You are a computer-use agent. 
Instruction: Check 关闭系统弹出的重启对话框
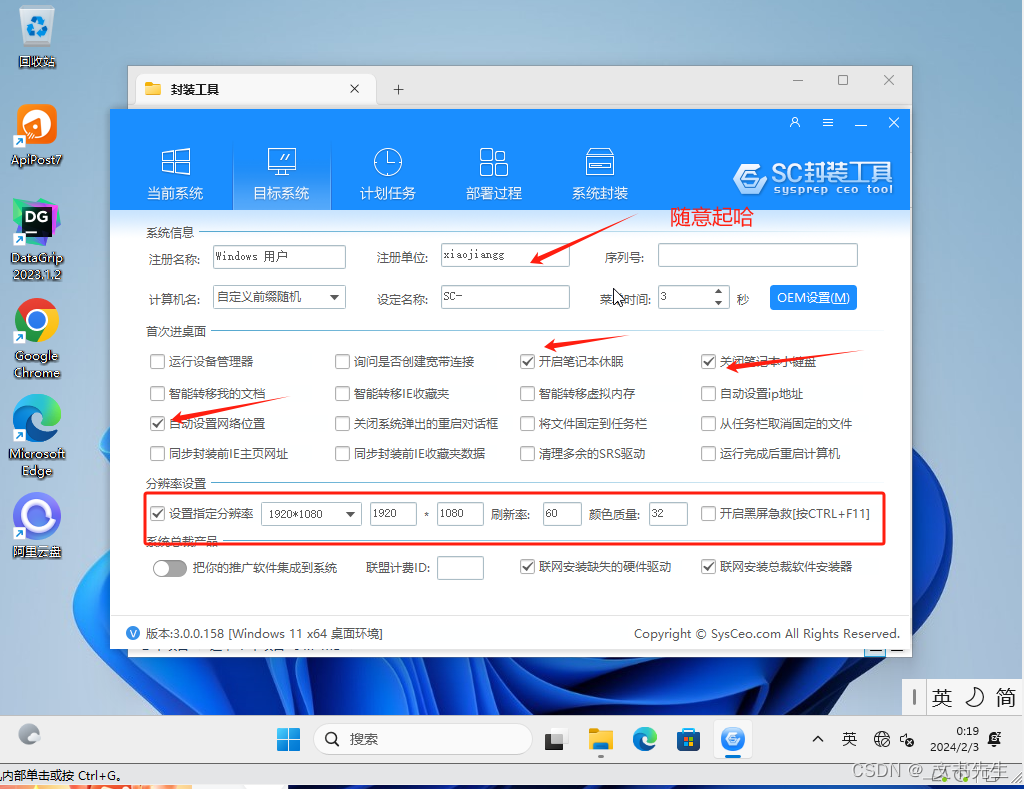tap(342, 423)
